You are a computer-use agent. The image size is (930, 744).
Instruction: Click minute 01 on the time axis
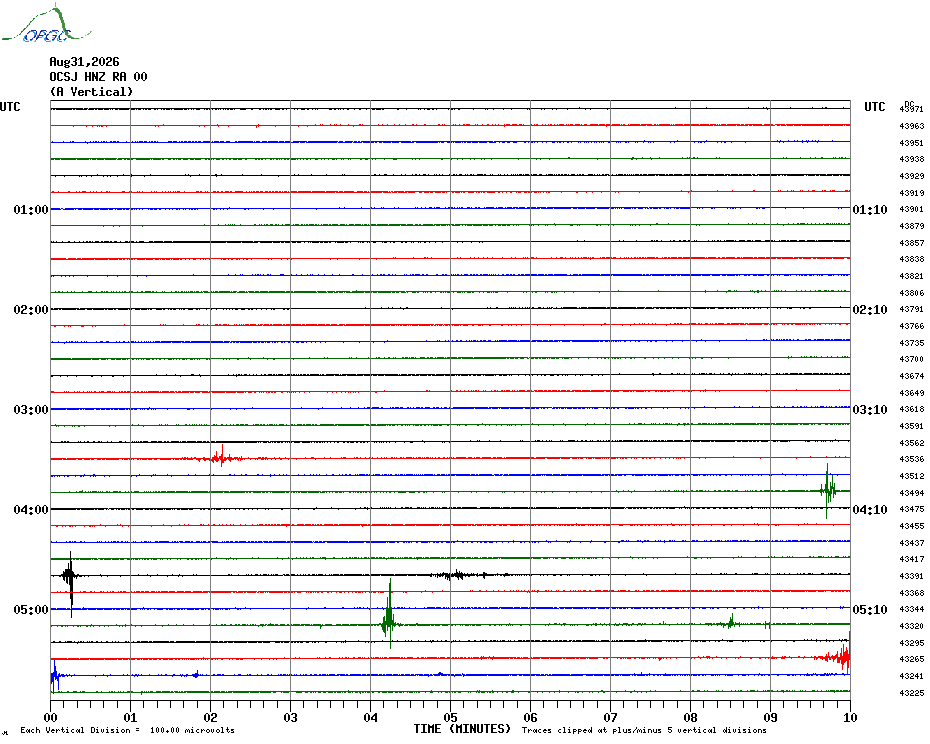(x=130, y=717)
